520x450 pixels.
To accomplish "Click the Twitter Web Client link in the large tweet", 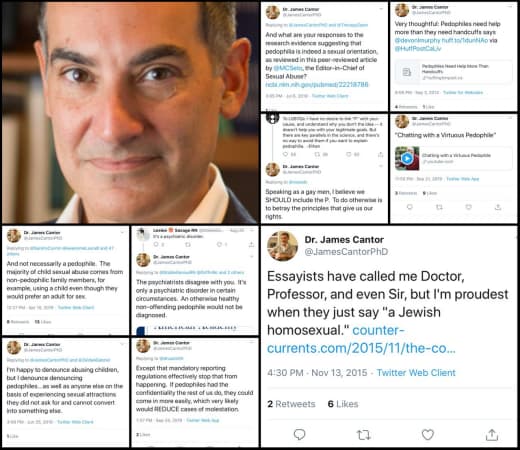I will point(416,373).
